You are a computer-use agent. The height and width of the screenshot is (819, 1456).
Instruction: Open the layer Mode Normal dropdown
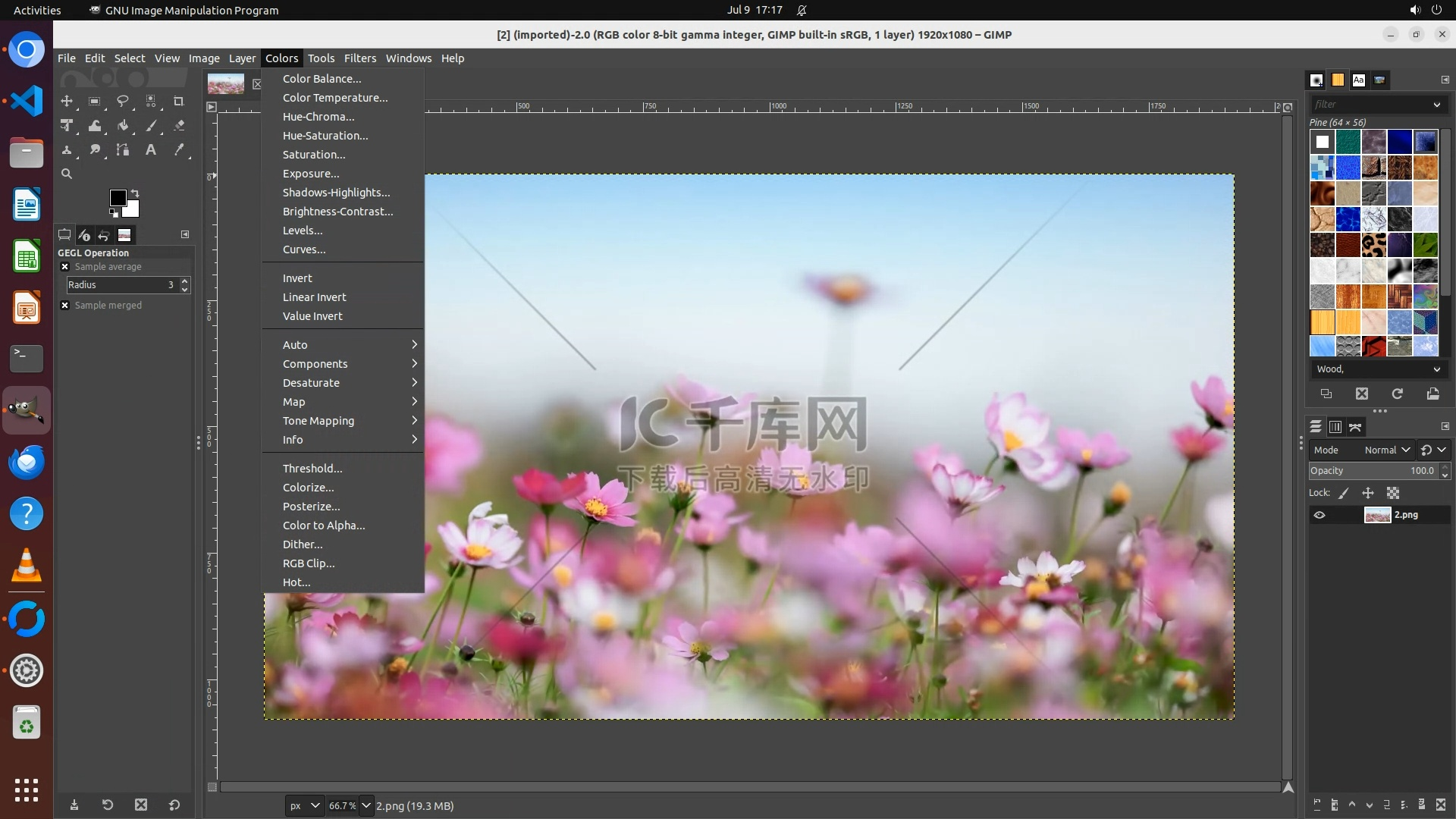[1387, 450]
